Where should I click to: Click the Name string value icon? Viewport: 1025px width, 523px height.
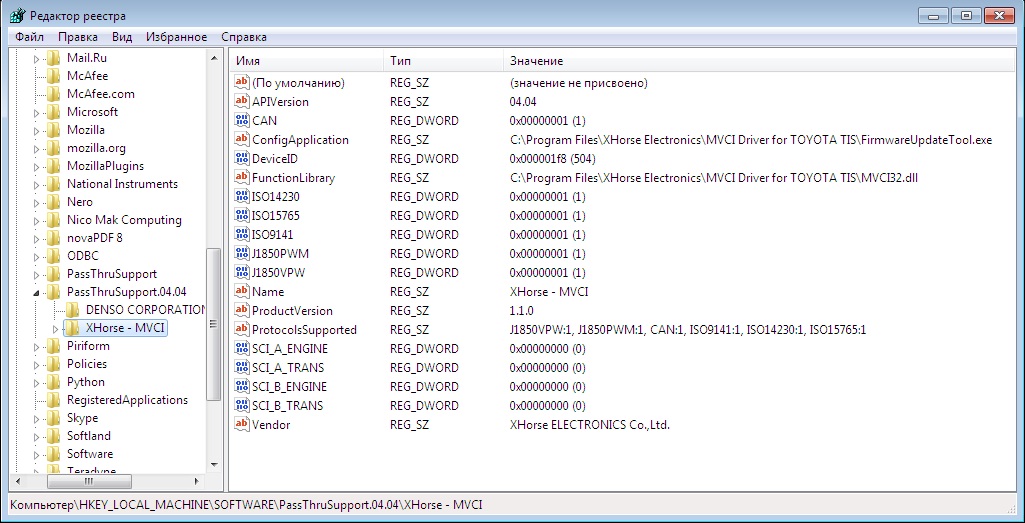click(x=242, y=291)
